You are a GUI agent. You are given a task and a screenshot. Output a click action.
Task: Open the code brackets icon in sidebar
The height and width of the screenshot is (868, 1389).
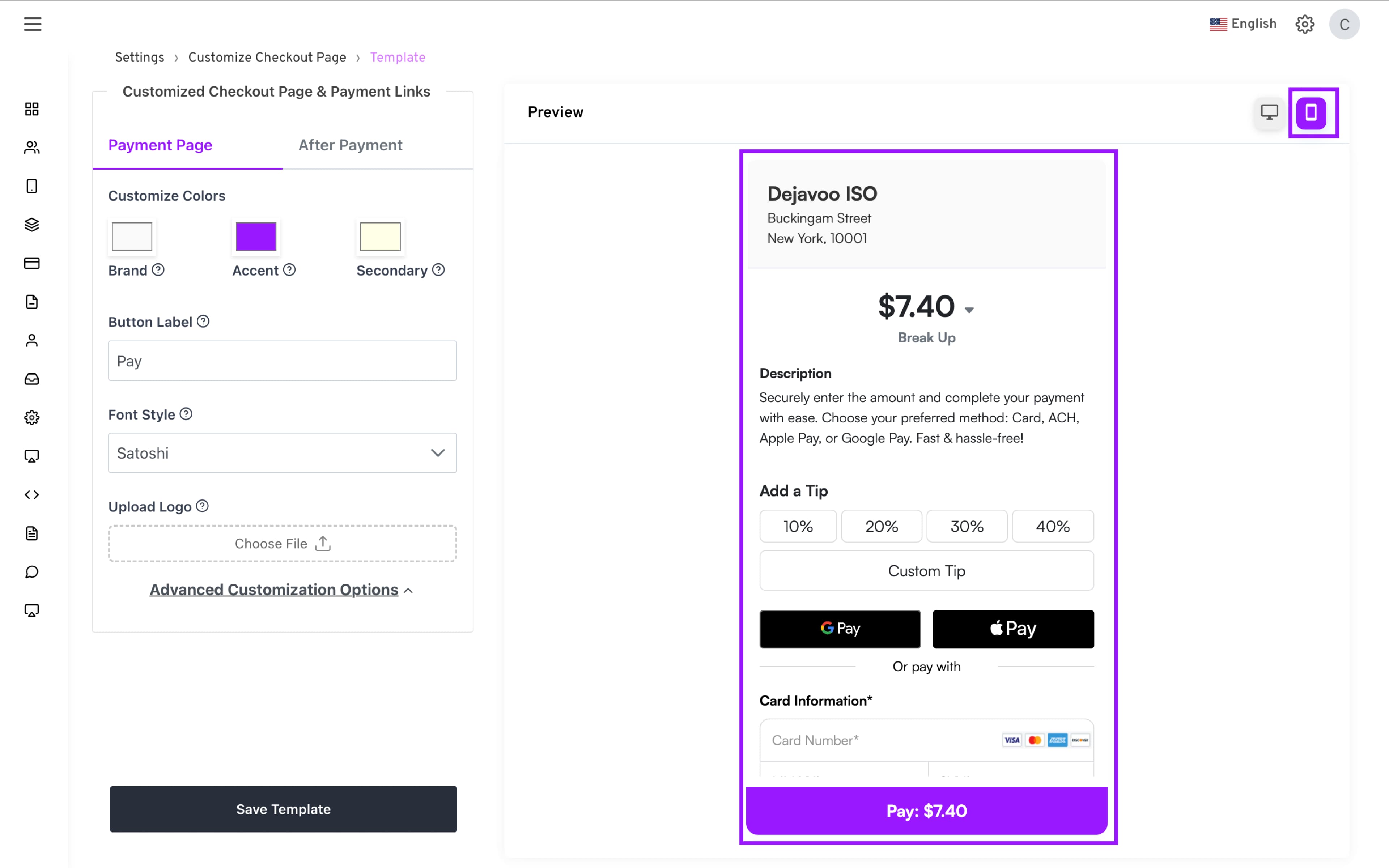[x=31, y=495]
